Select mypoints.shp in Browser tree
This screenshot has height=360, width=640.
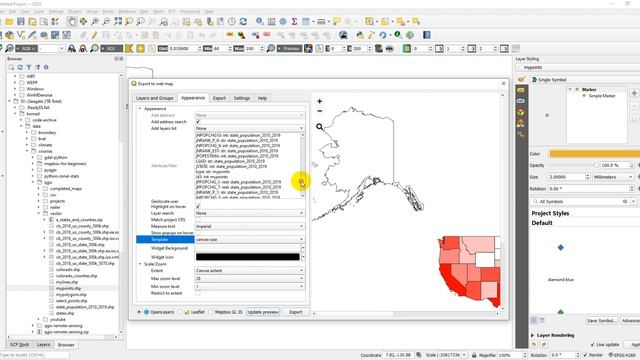68,288
